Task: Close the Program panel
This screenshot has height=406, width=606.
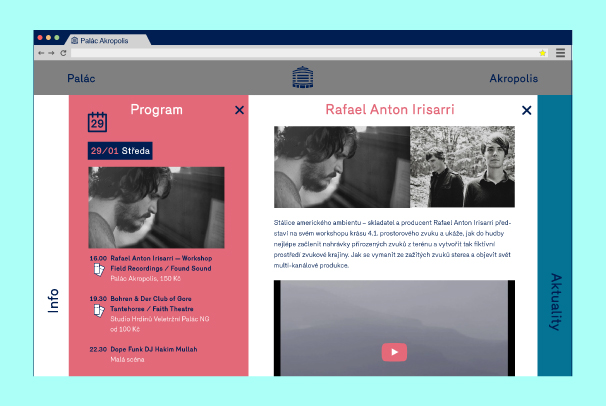Action: point(239,110)
